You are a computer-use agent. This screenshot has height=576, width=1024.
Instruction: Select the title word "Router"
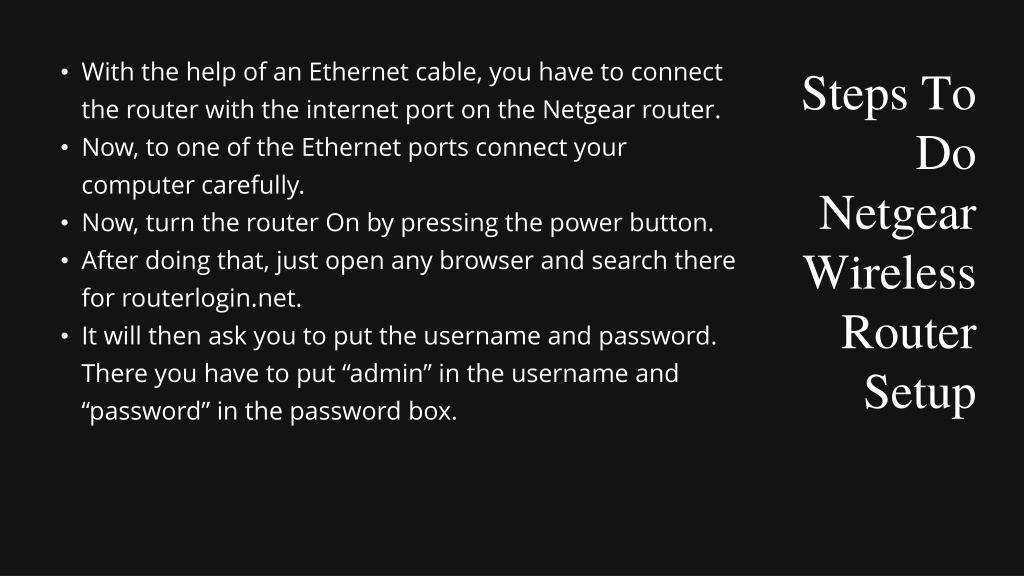[x=908, y=333]
